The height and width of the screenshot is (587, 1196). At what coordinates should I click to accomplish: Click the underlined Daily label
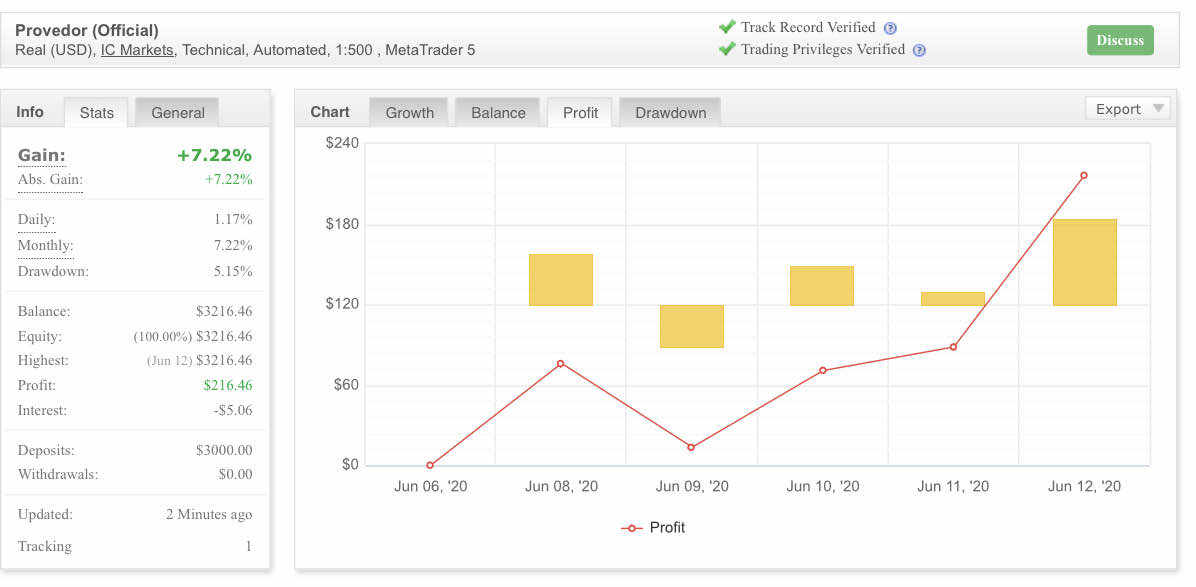tap(36, 220)
